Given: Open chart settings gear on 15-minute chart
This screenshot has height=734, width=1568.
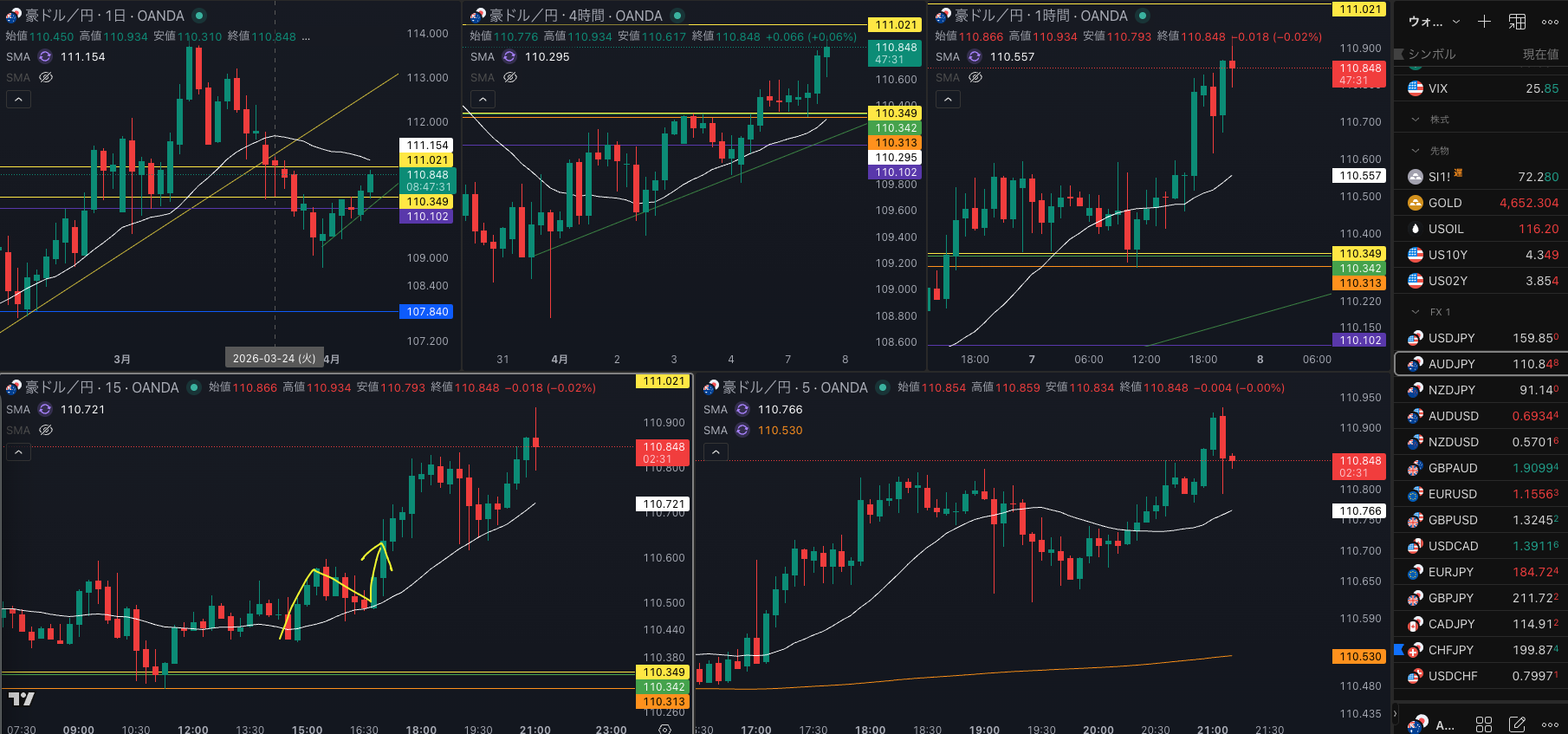Looking at the screenshot, I should (x=664, y=729).
